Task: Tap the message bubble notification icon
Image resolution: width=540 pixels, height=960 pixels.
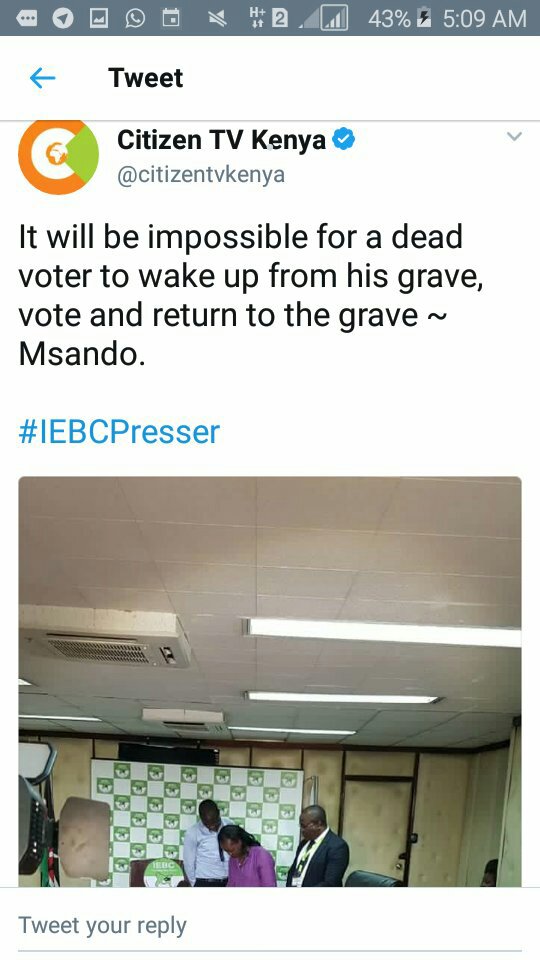Action: click(26, 18)
